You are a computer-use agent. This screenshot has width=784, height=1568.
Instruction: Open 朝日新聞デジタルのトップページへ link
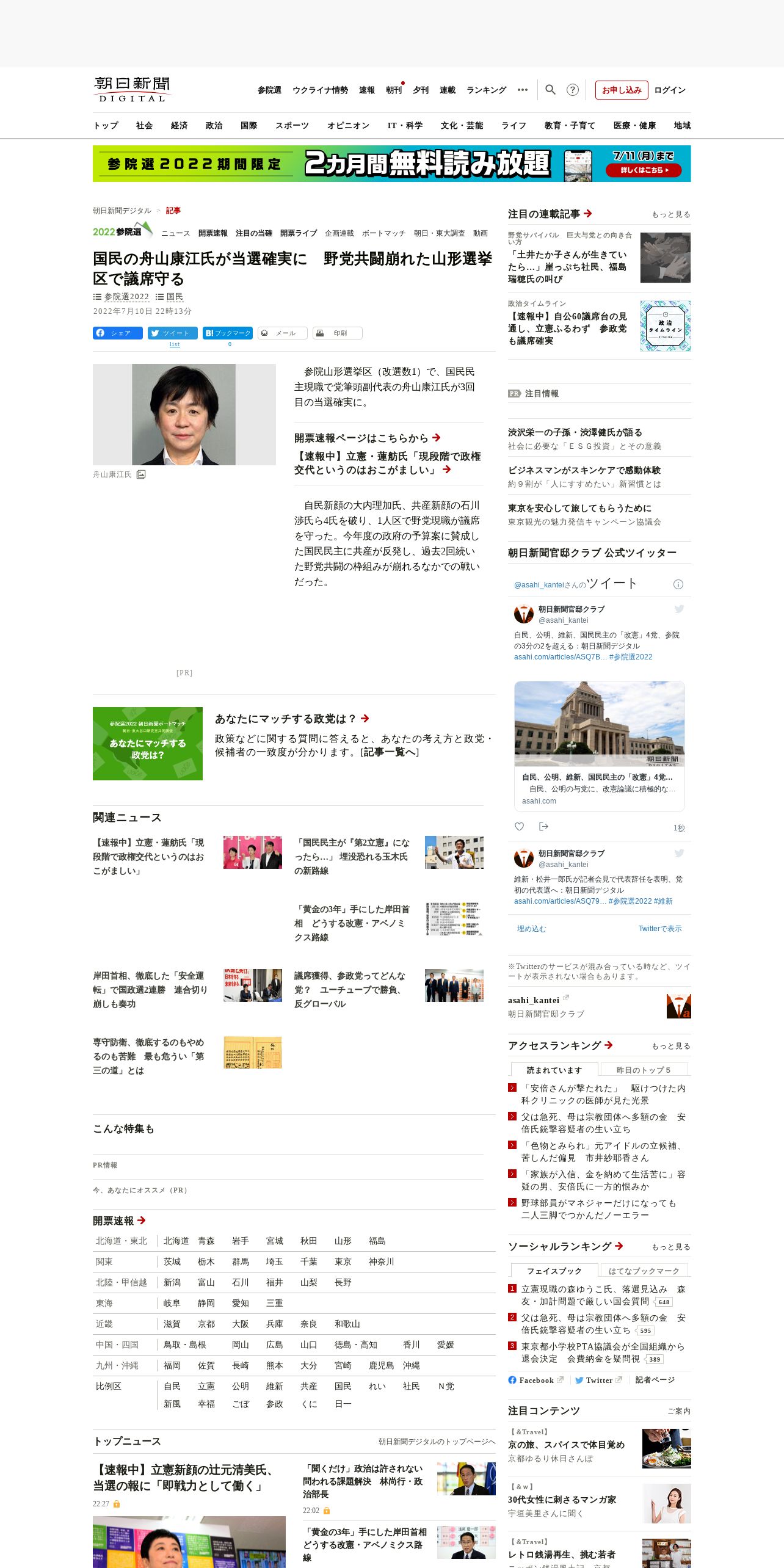(437, 1442)
